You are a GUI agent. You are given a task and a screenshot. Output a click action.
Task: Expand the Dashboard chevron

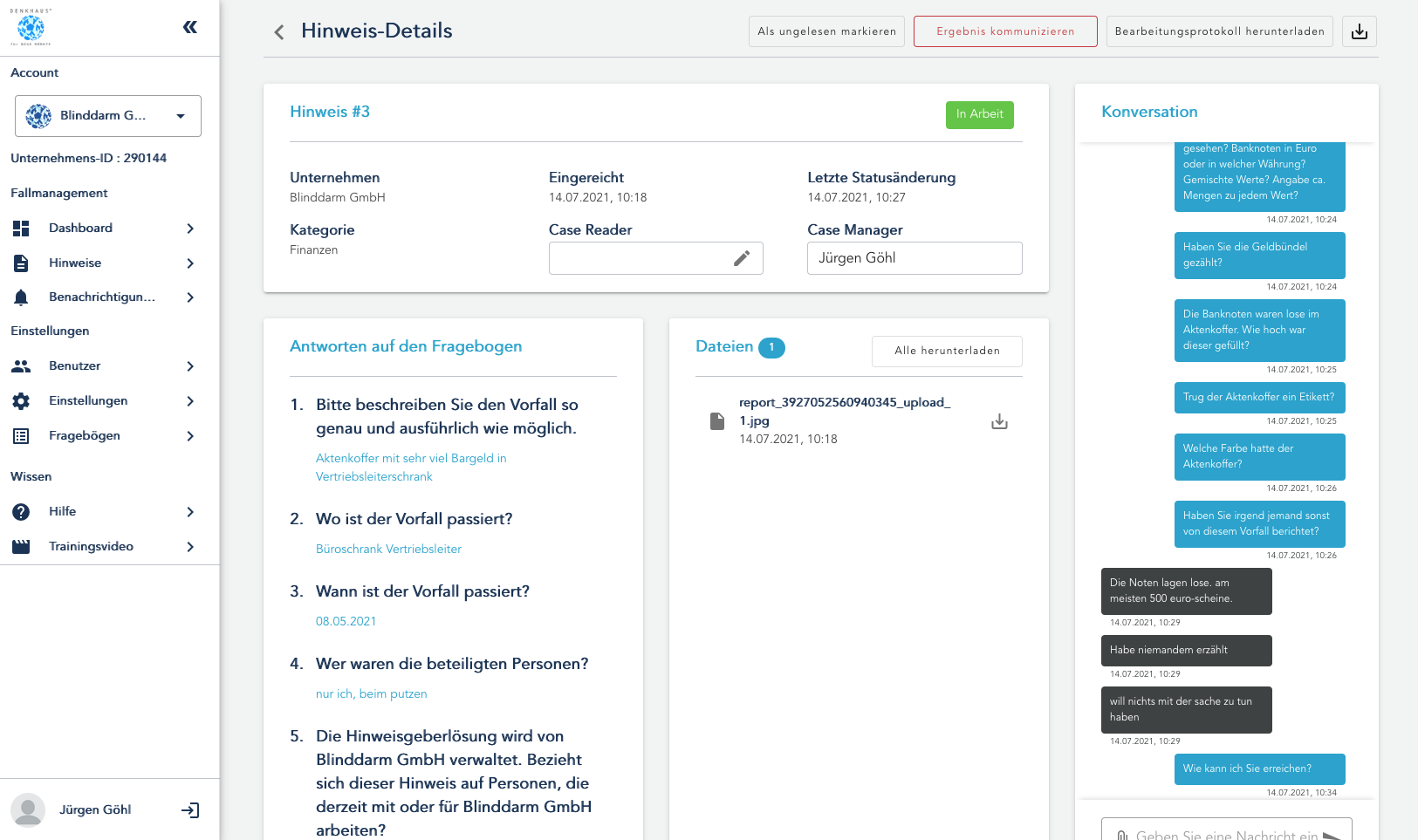tap(190, 229)
